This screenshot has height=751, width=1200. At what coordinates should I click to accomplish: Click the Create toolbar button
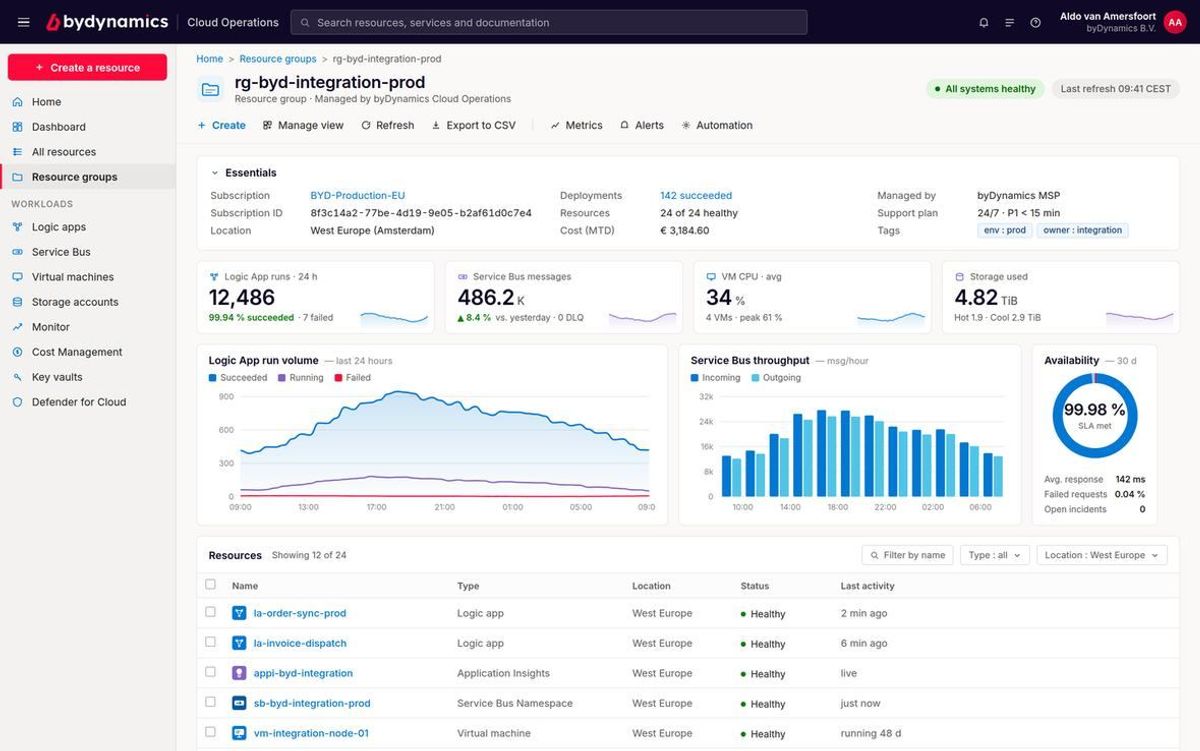pos(221,125)
